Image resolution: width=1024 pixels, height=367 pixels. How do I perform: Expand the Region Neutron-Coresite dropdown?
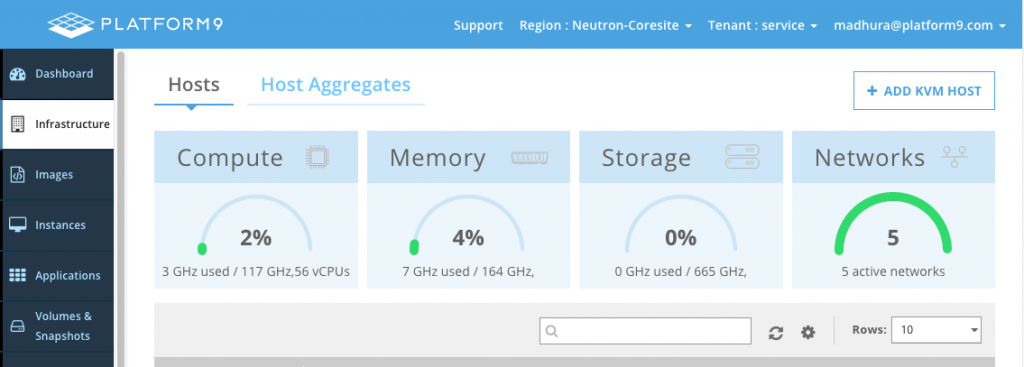605,26
